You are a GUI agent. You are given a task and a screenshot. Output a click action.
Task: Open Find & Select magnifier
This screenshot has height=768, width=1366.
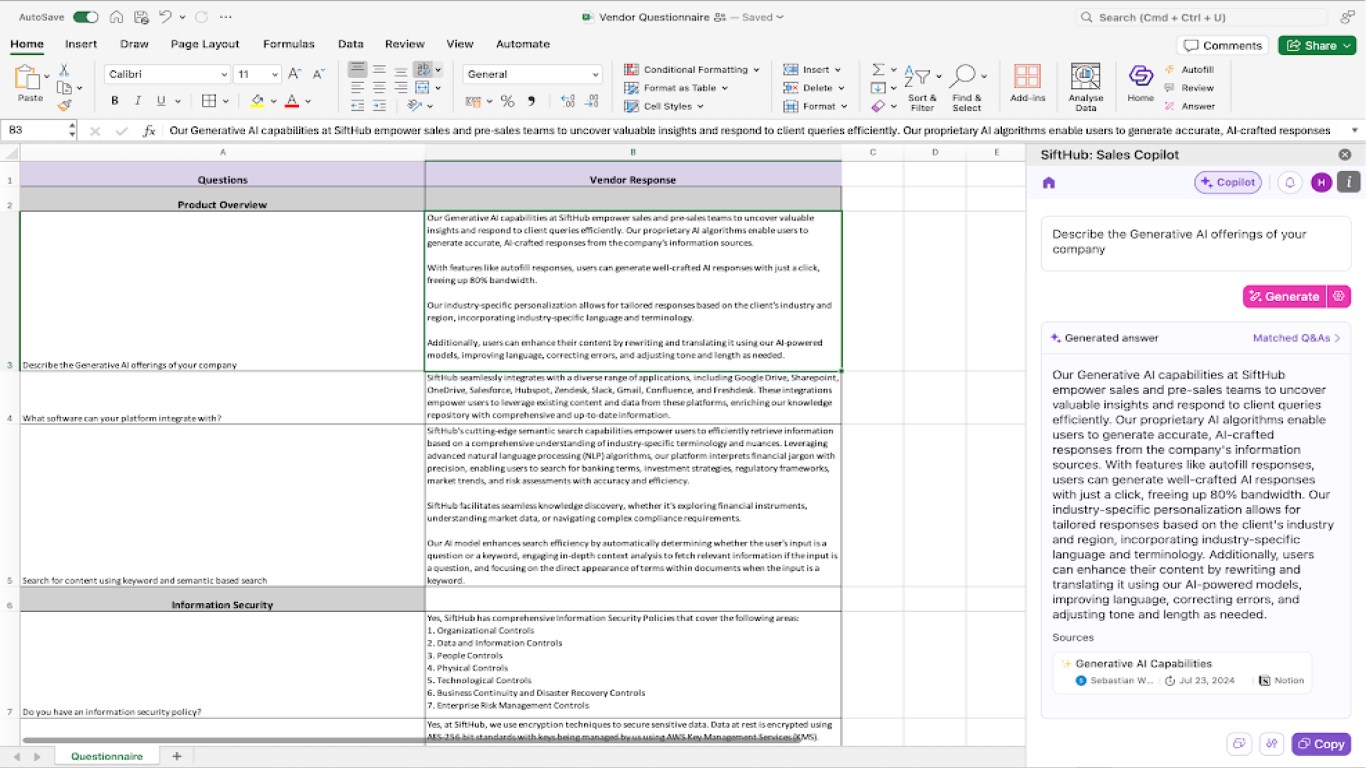coord(966,88)
